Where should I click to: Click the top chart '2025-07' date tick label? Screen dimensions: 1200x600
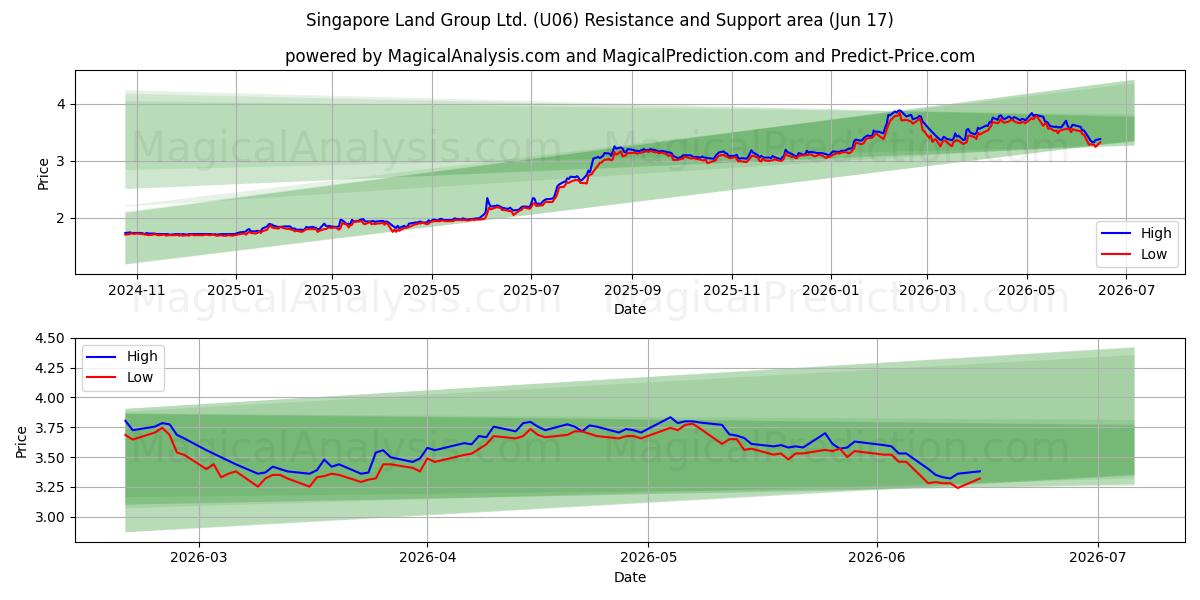click(531, 290)
